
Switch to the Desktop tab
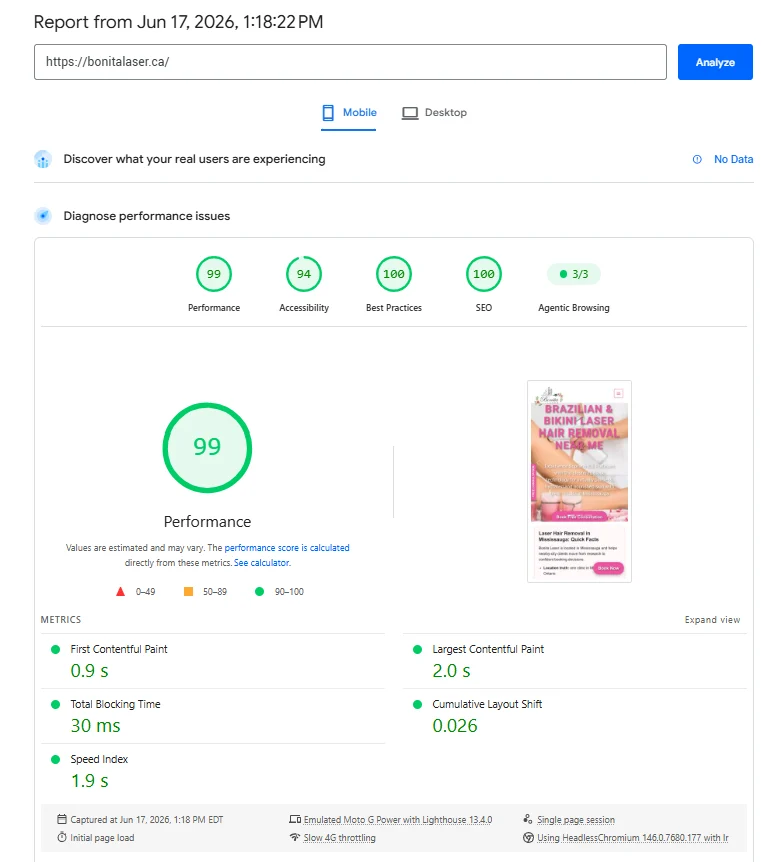pos(434,113)
